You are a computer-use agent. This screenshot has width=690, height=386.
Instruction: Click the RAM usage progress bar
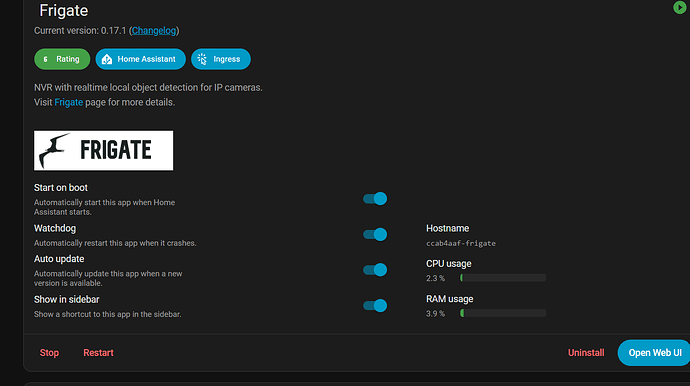pyautogui.click(x=503, y=313)
